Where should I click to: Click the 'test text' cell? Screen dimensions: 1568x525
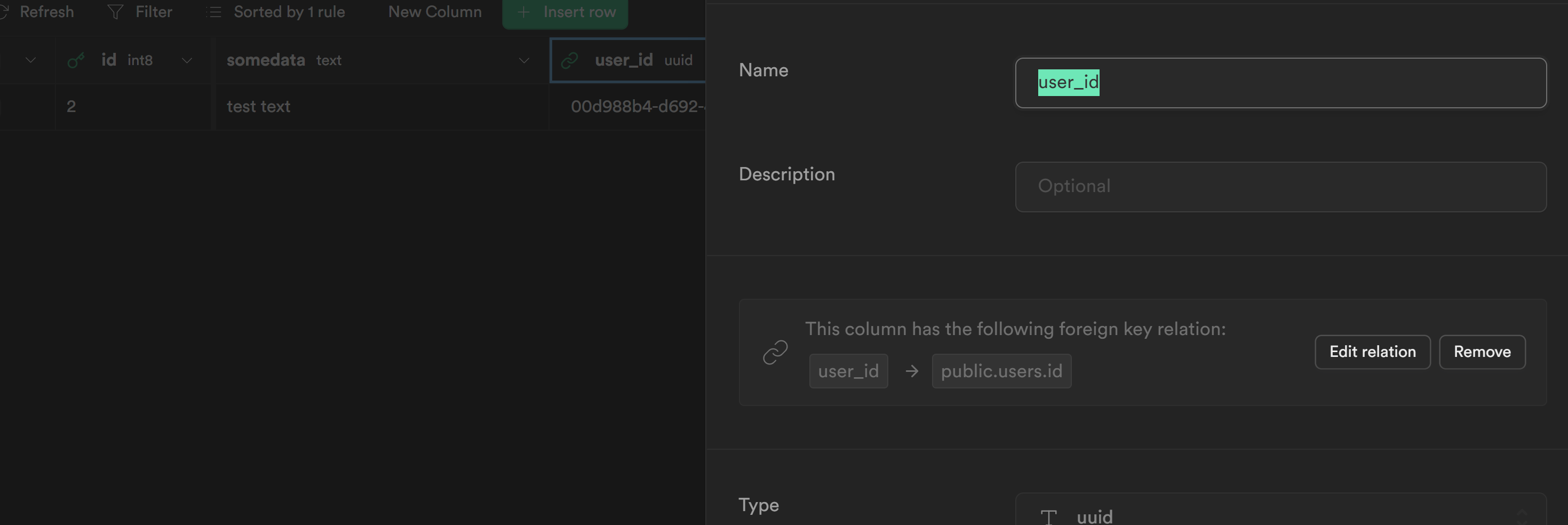click(x=382, y=107)
